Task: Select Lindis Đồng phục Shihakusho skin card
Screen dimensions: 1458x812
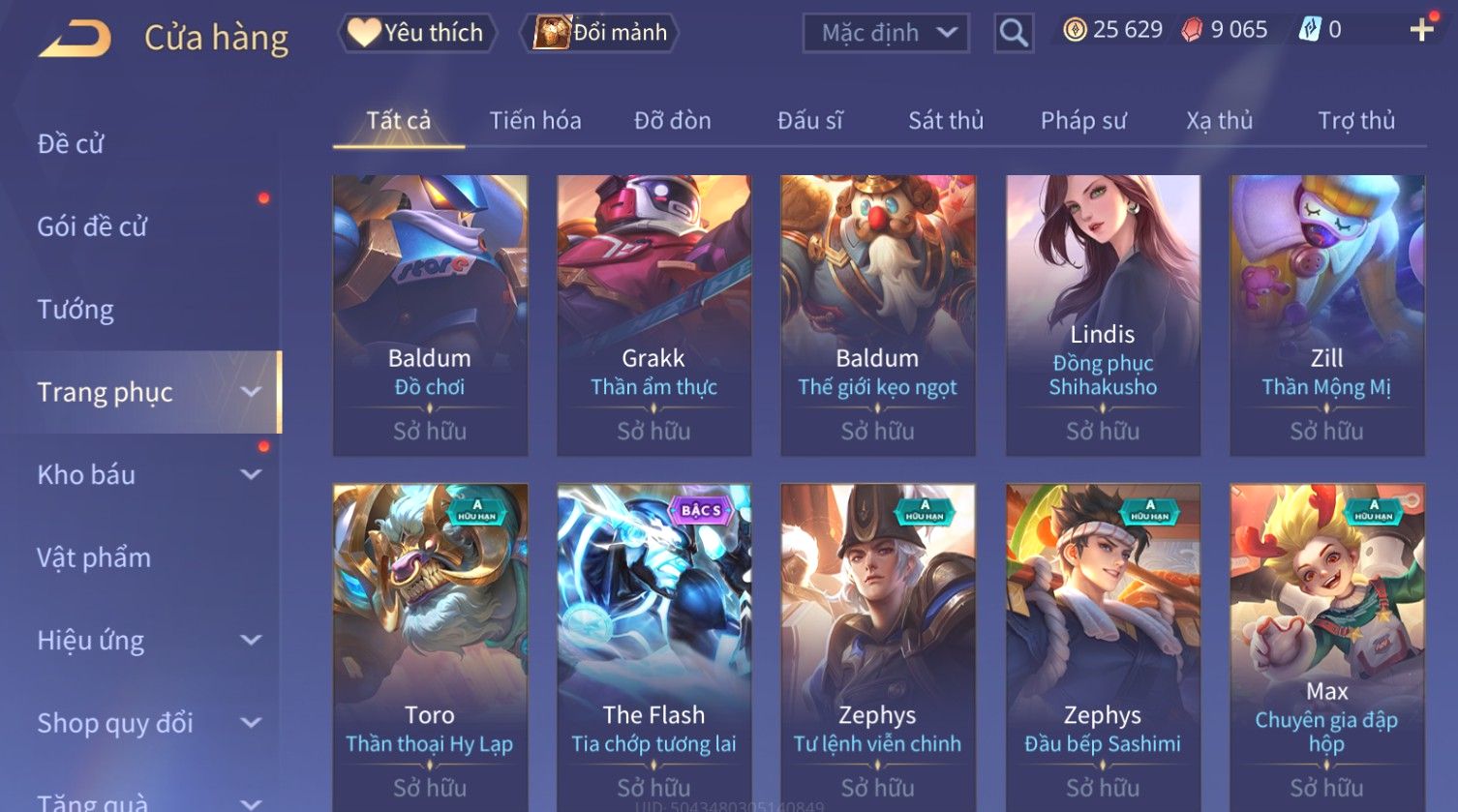Action: (x=1103, y=316)
